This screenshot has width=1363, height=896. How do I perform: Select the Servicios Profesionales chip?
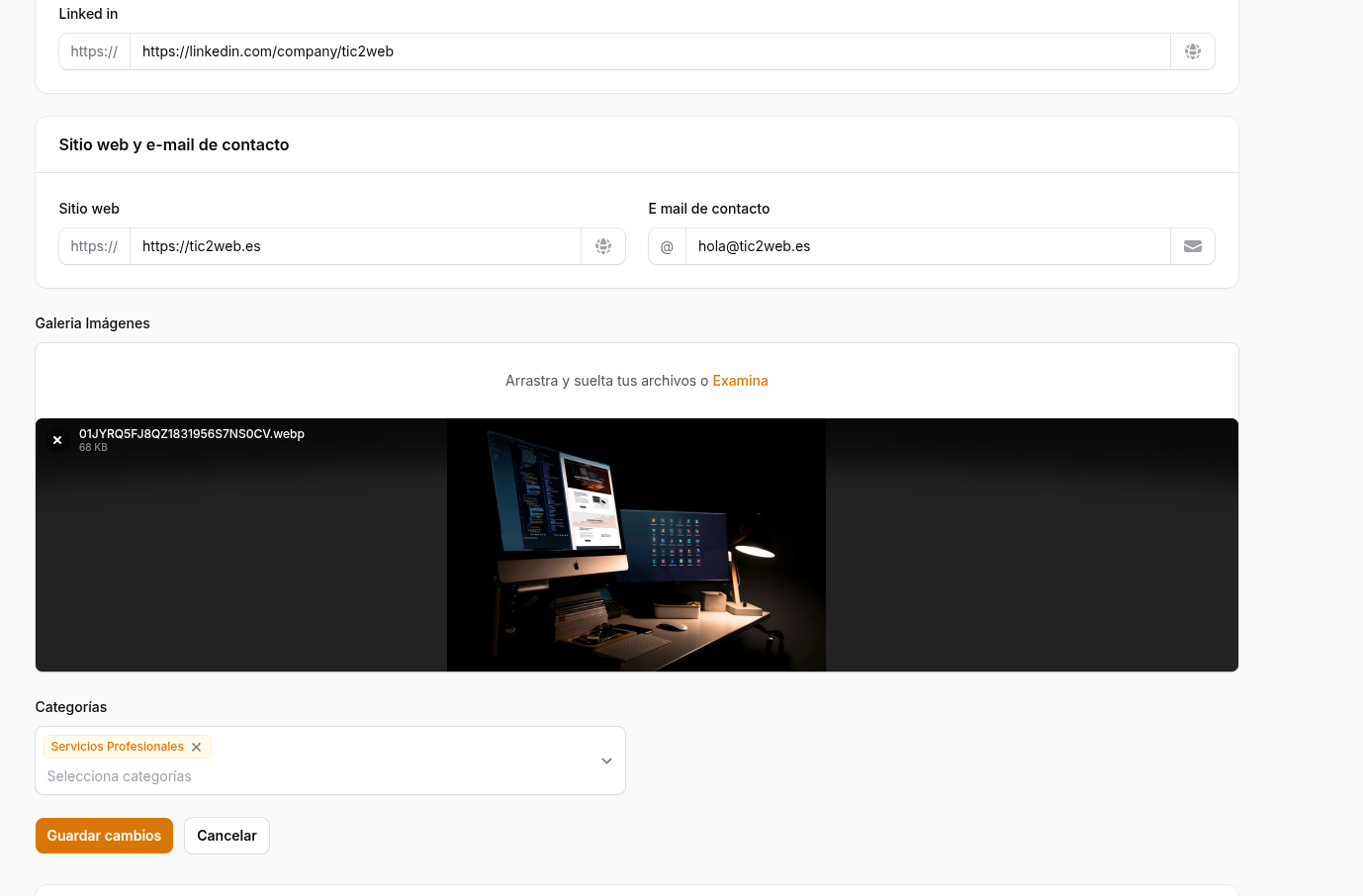[x=117, y=746]
